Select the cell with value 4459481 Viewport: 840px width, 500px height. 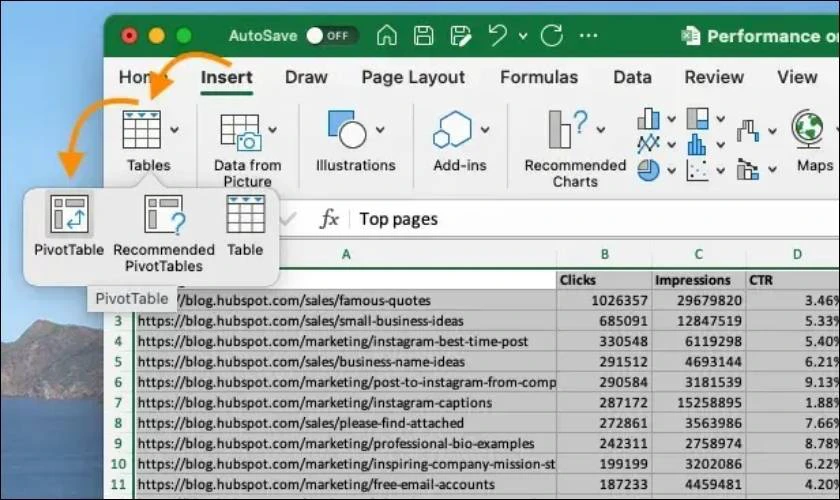tap(699, 484)
